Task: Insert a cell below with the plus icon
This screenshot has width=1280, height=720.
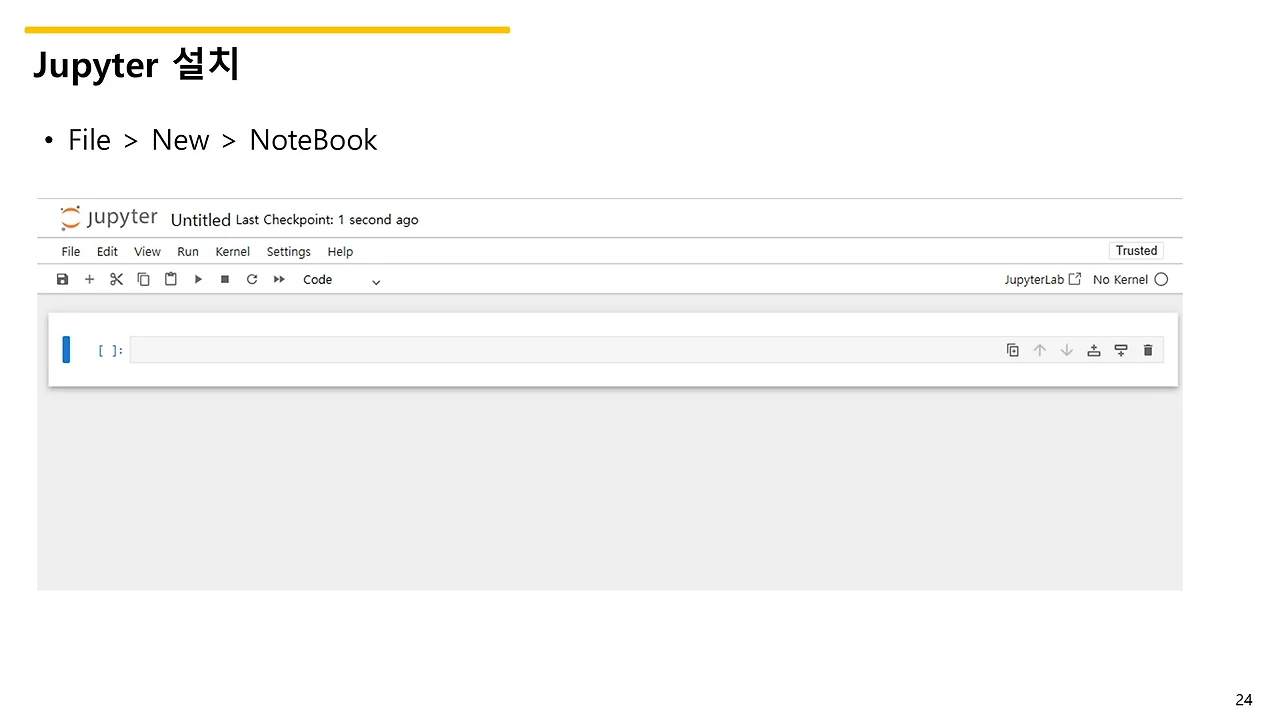Action: tap(89, 280)
